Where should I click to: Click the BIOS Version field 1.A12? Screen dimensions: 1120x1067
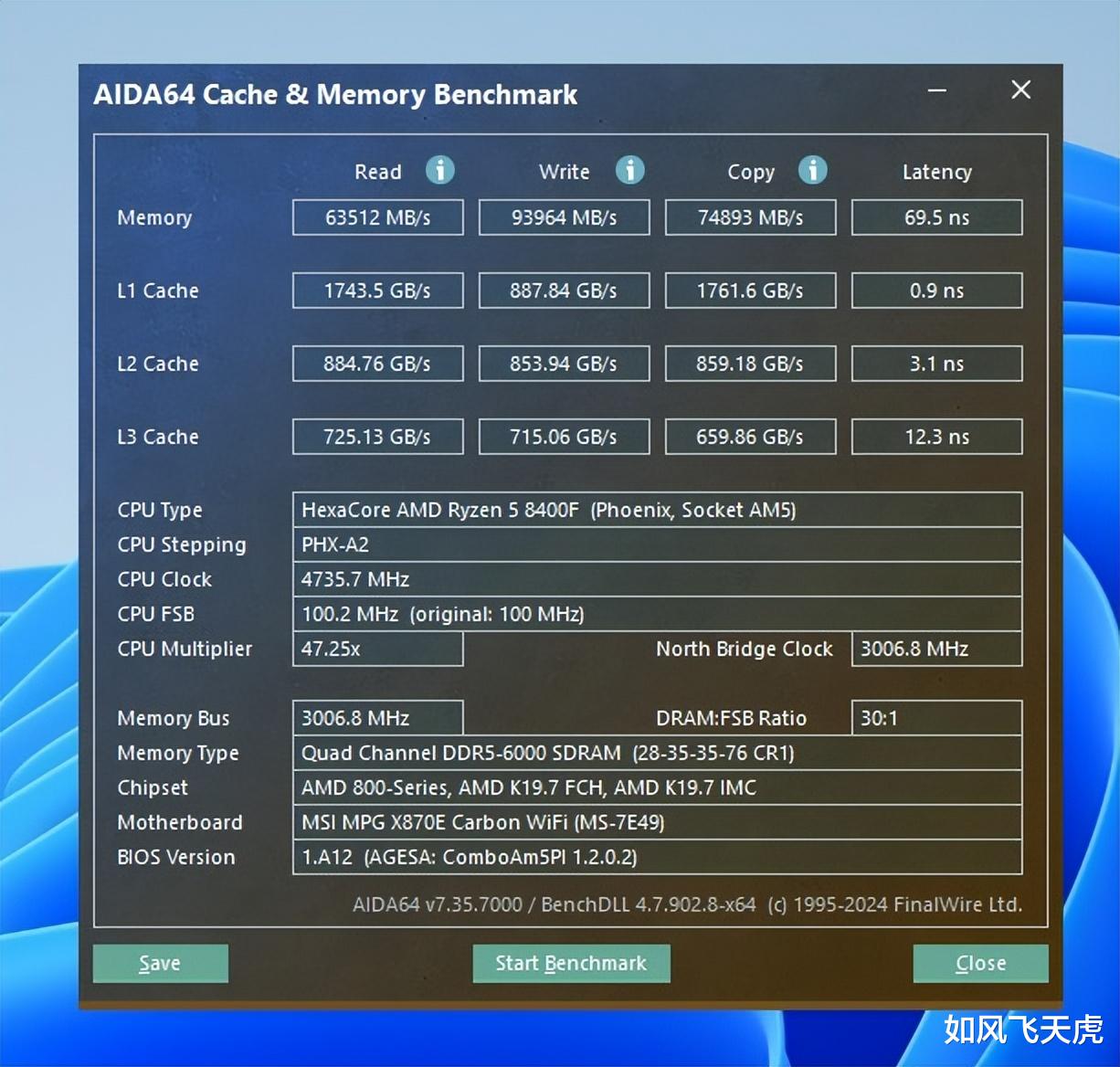pyautogui.click(x=658, y=857)
